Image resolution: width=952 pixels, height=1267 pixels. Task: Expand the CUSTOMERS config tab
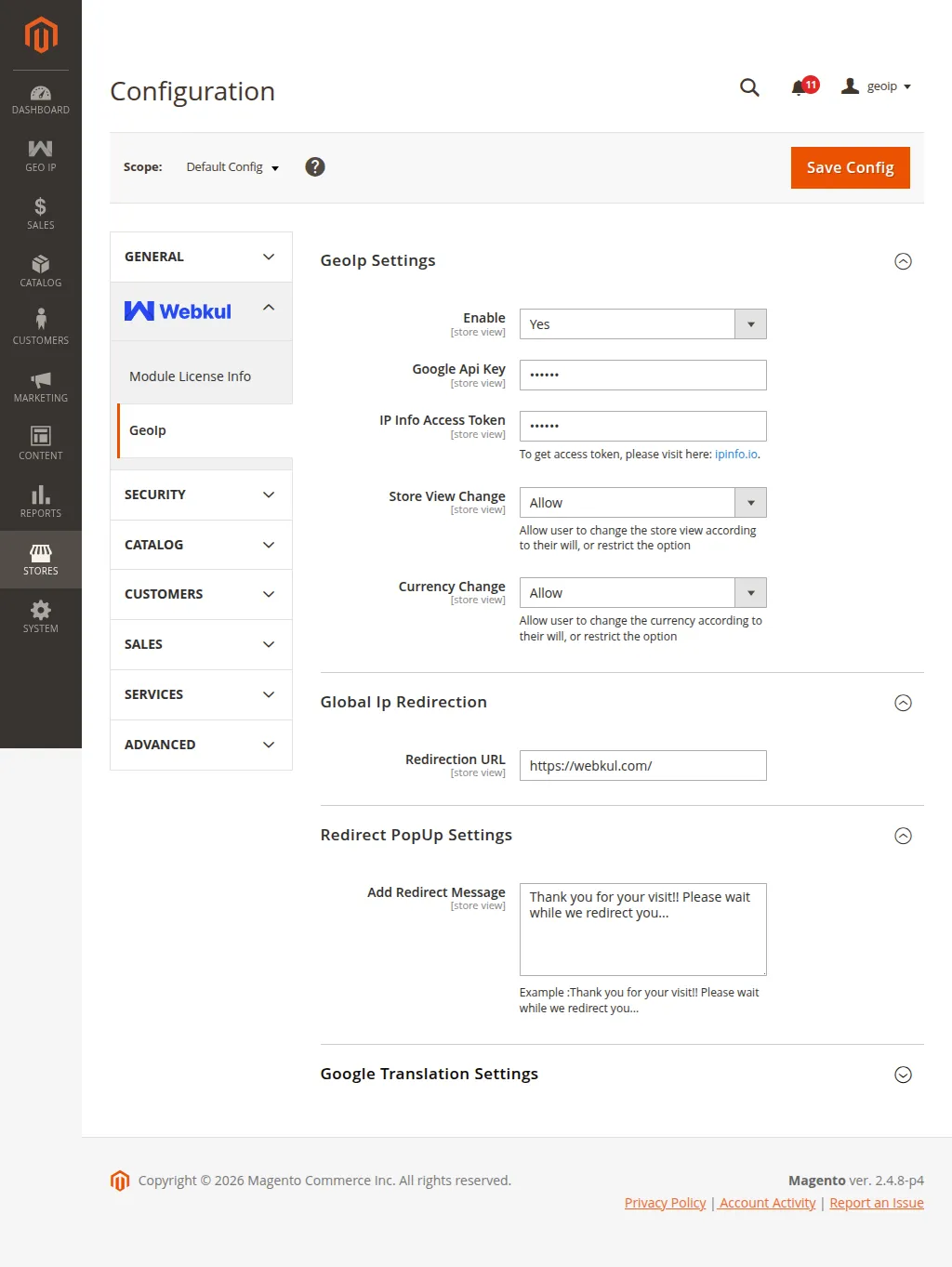pyautogui.click(x=201, y=594)
